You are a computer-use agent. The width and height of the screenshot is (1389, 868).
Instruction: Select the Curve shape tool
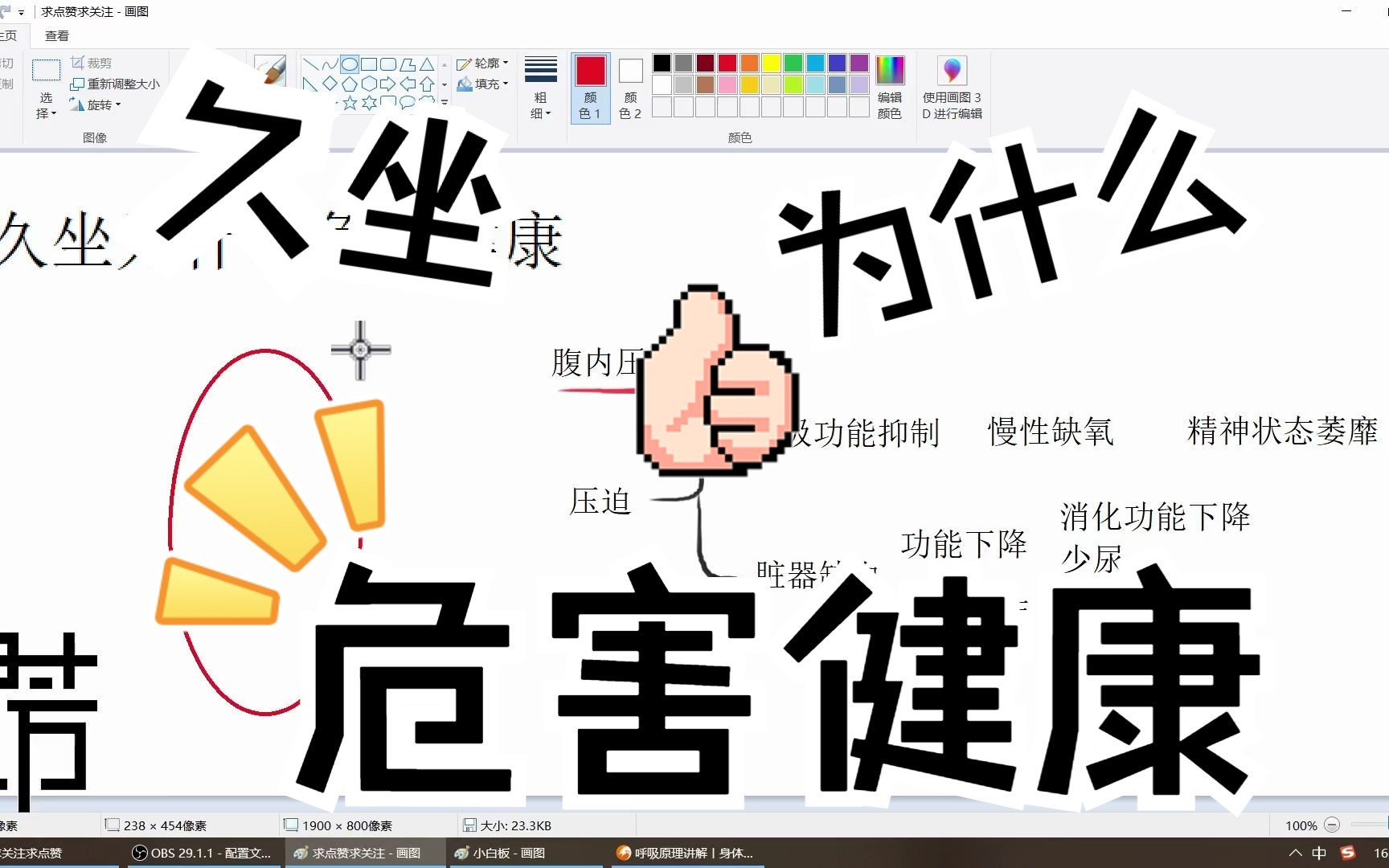tap(330, 64)
